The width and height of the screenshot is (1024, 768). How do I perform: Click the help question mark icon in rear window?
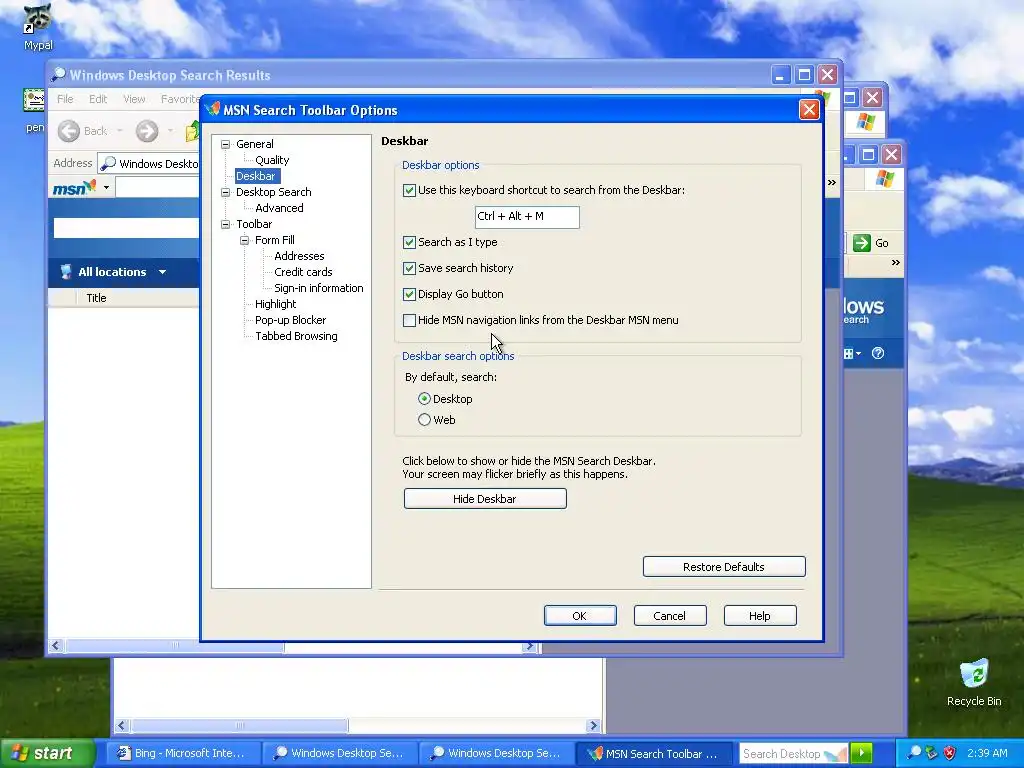tap(878, 353)
